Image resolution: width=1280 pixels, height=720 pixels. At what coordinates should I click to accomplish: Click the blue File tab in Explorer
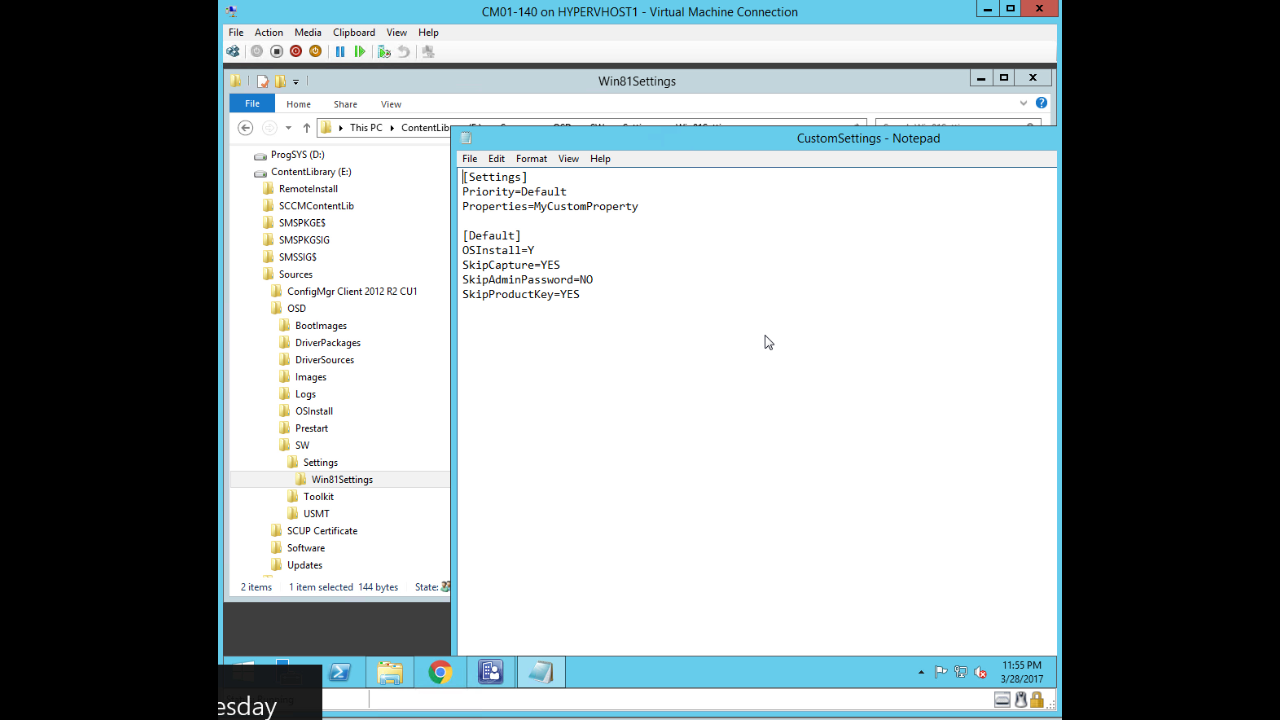(252, 104)
